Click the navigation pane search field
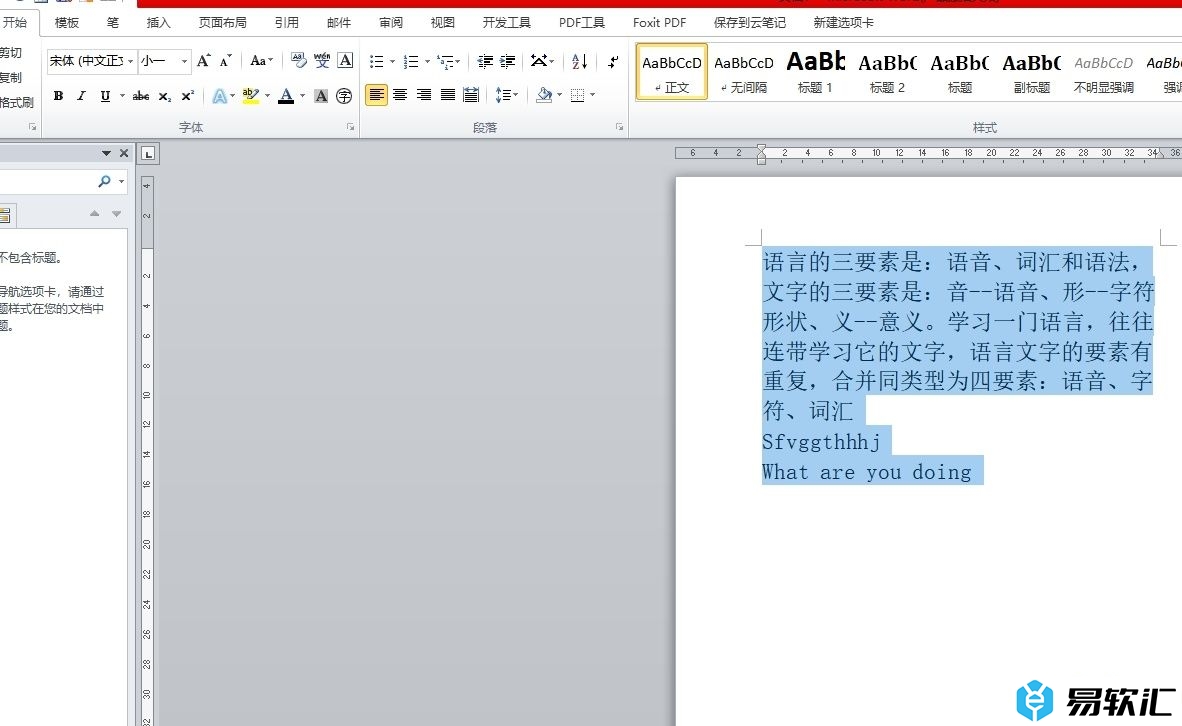The image size is (1182, 726). click(50, 181)
